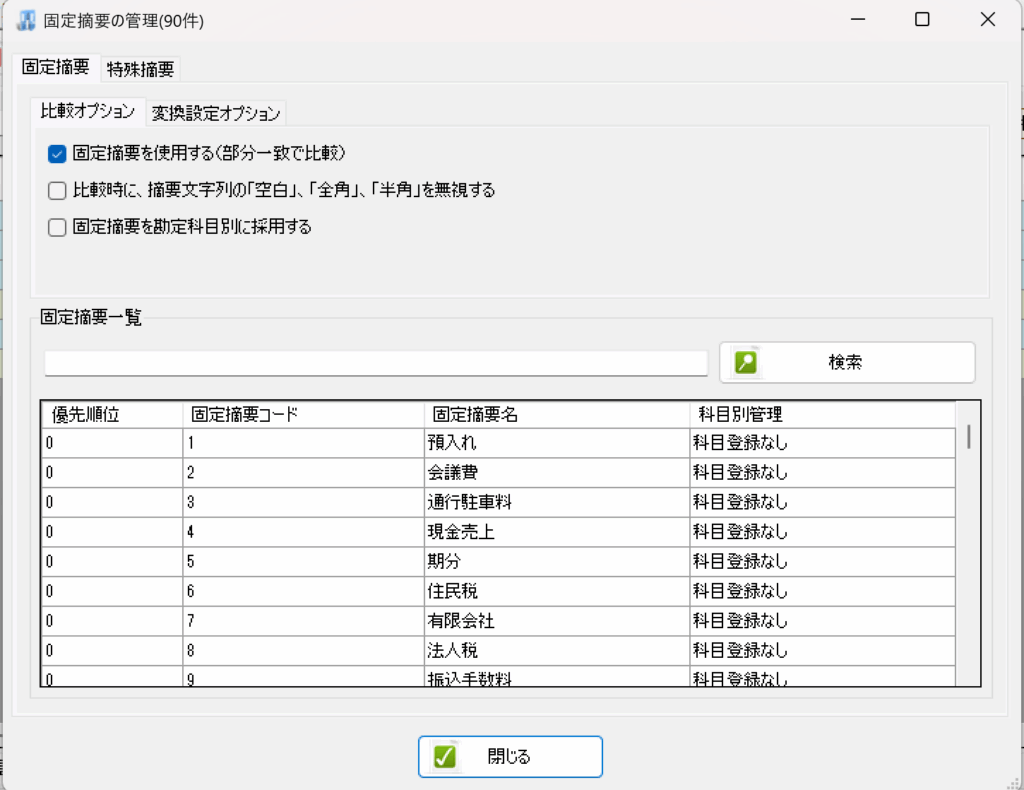Sort by the 優先順位 column header
Screen dimensions: 1024x790
point(86,414)
